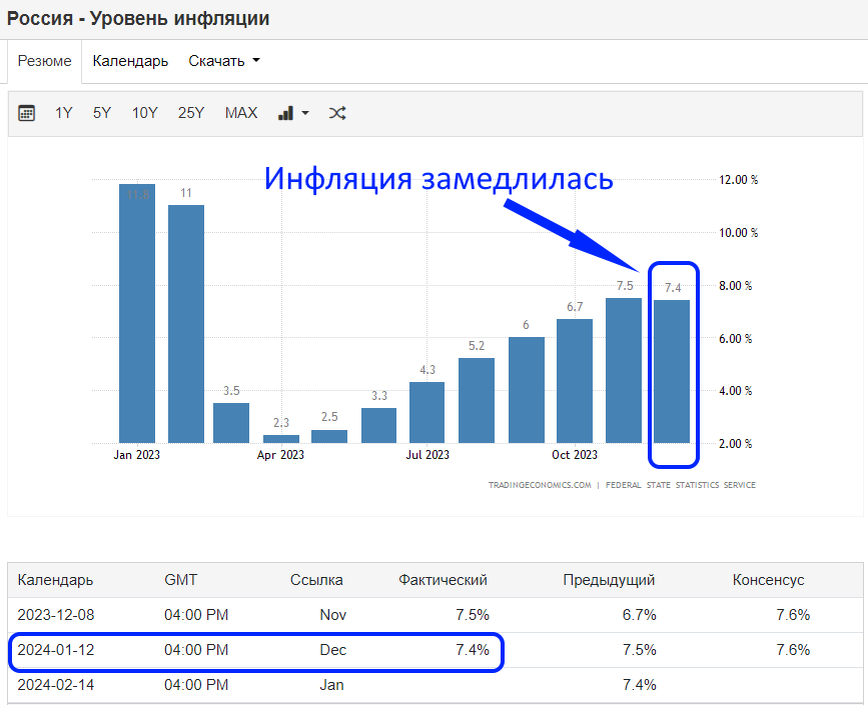Click the previous 7.4% value in Jan row
Image resolution: width=868 pixels, height=705 pixels.
pos(639,685)
